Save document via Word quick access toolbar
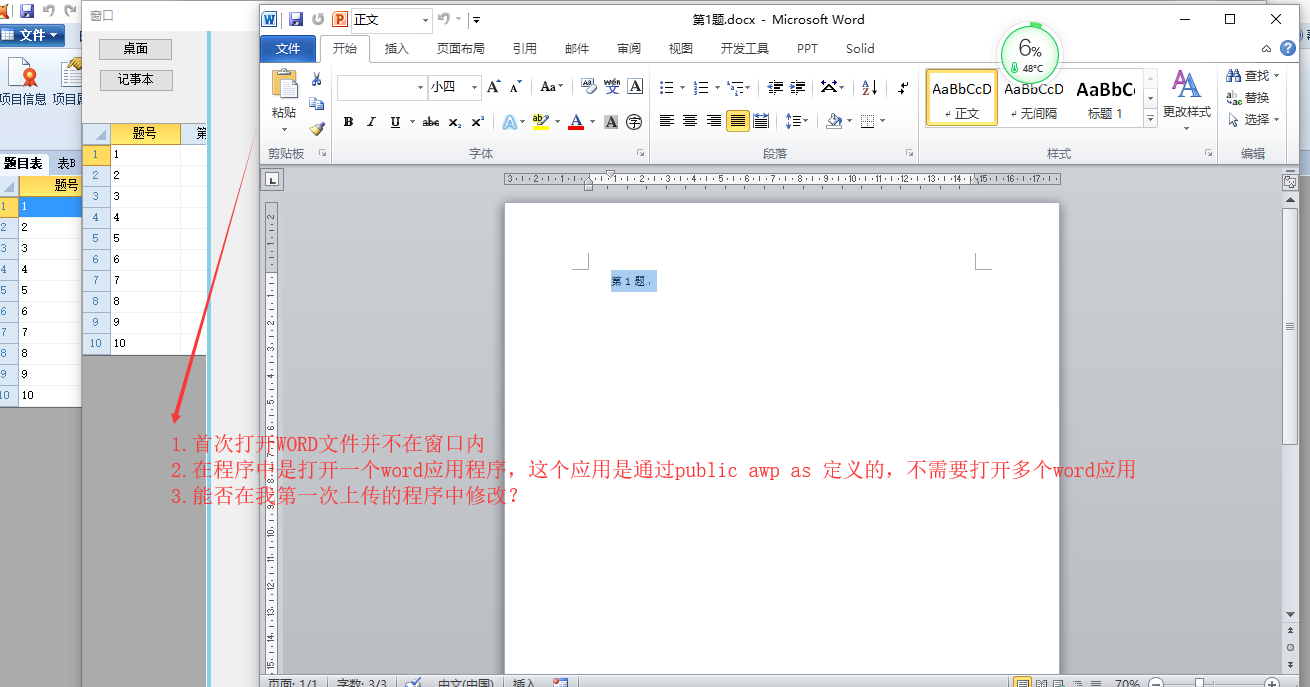 coord(296,20)
